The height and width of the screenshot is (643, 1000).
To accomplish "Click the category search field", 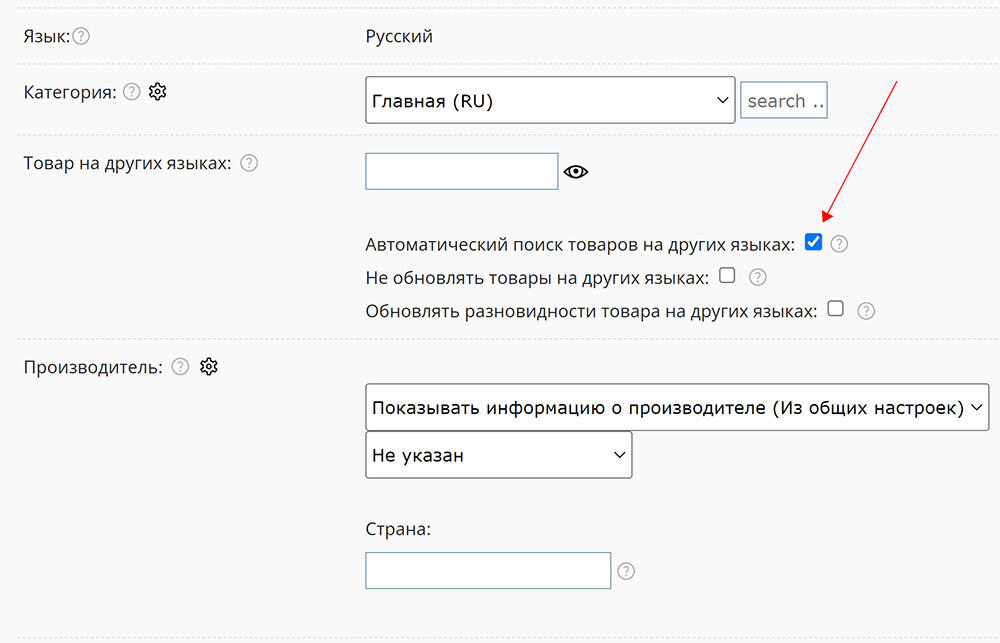I will click(784, 101).
